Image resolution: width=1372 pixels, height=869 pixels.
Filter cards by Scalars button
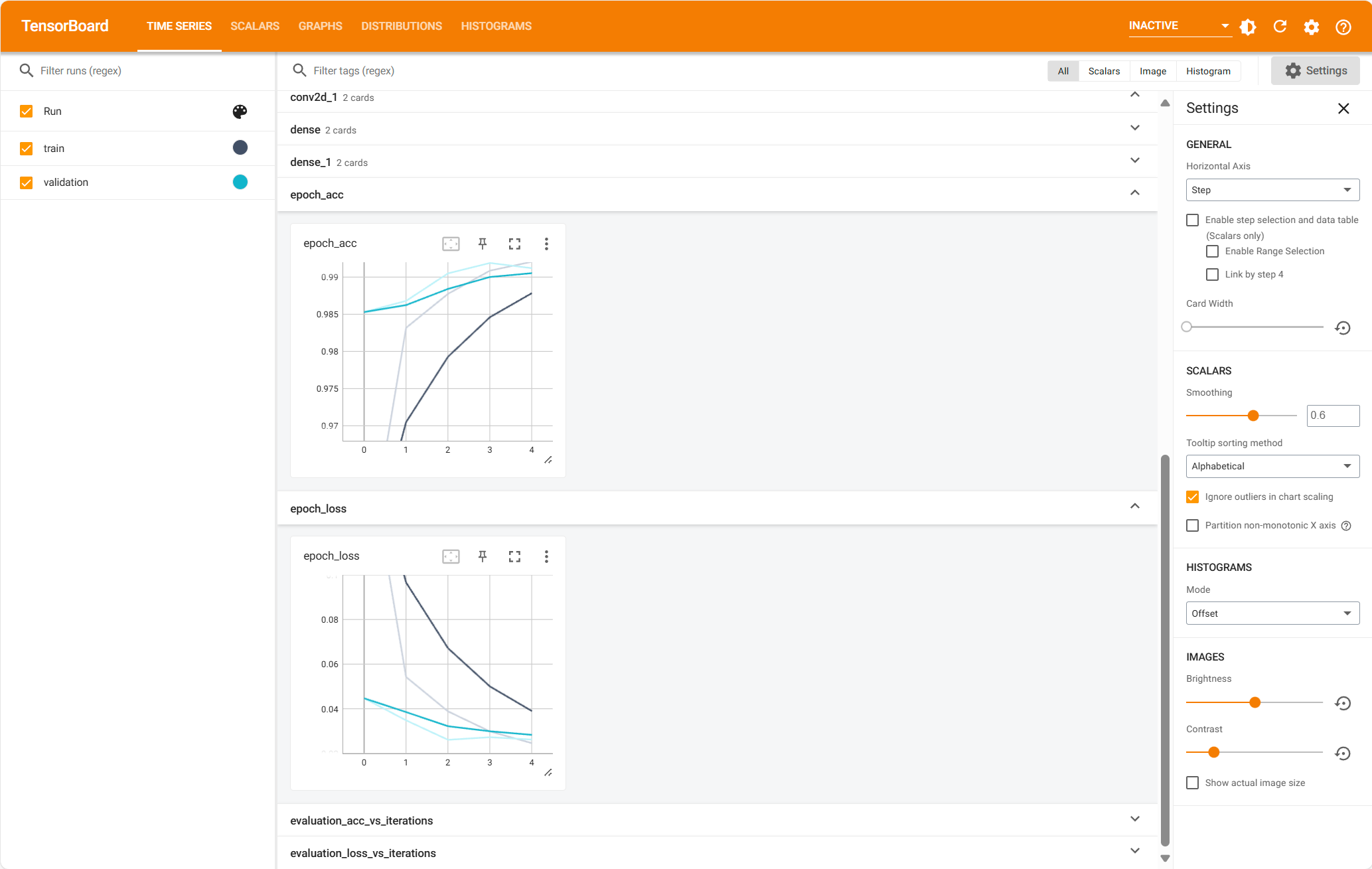1104,71
